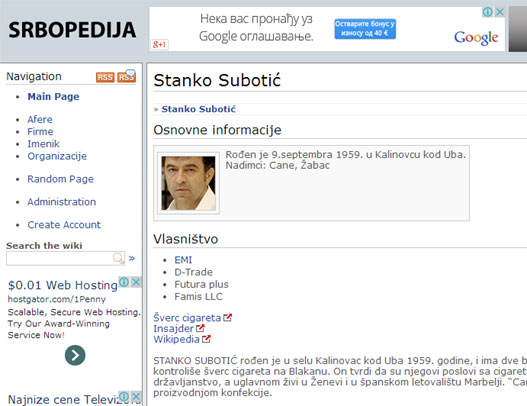Click the info icon on Web Hosting ad

click(x=124, y=282)
